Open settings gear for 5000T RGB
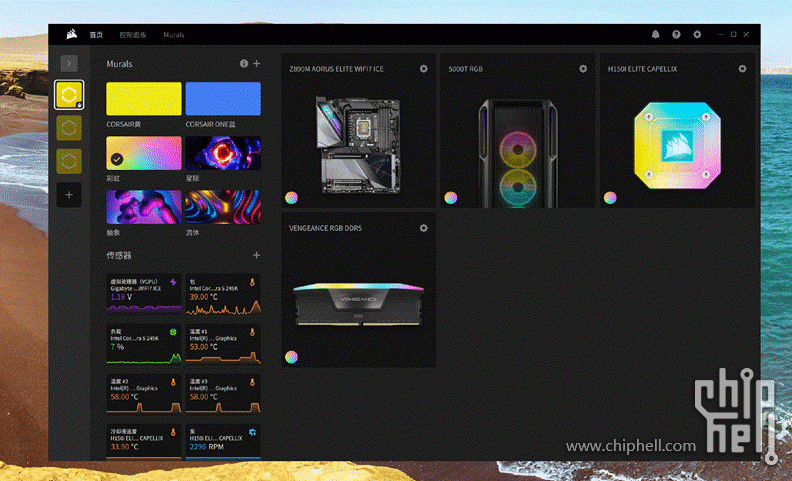Viewport: 792px width, 481px height. tap(583, 69)
